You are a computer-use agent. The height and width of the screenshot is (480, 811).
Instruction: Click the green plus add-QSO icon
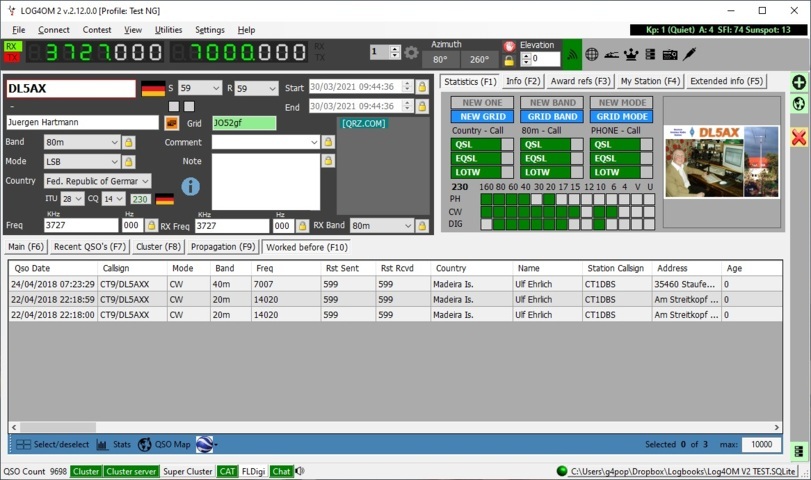coord(799,82)
